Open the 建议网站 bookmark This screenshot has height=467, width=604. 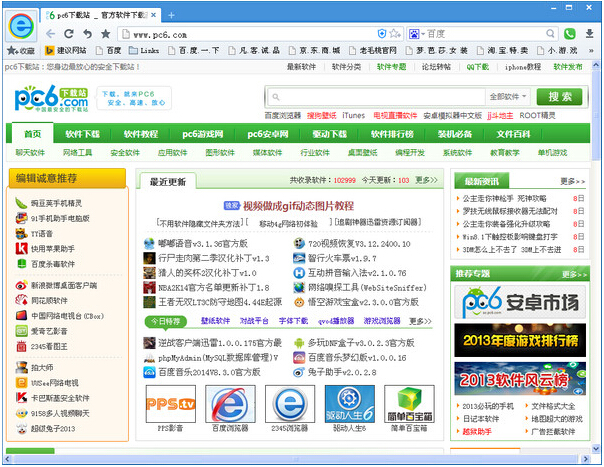[66, 50]
